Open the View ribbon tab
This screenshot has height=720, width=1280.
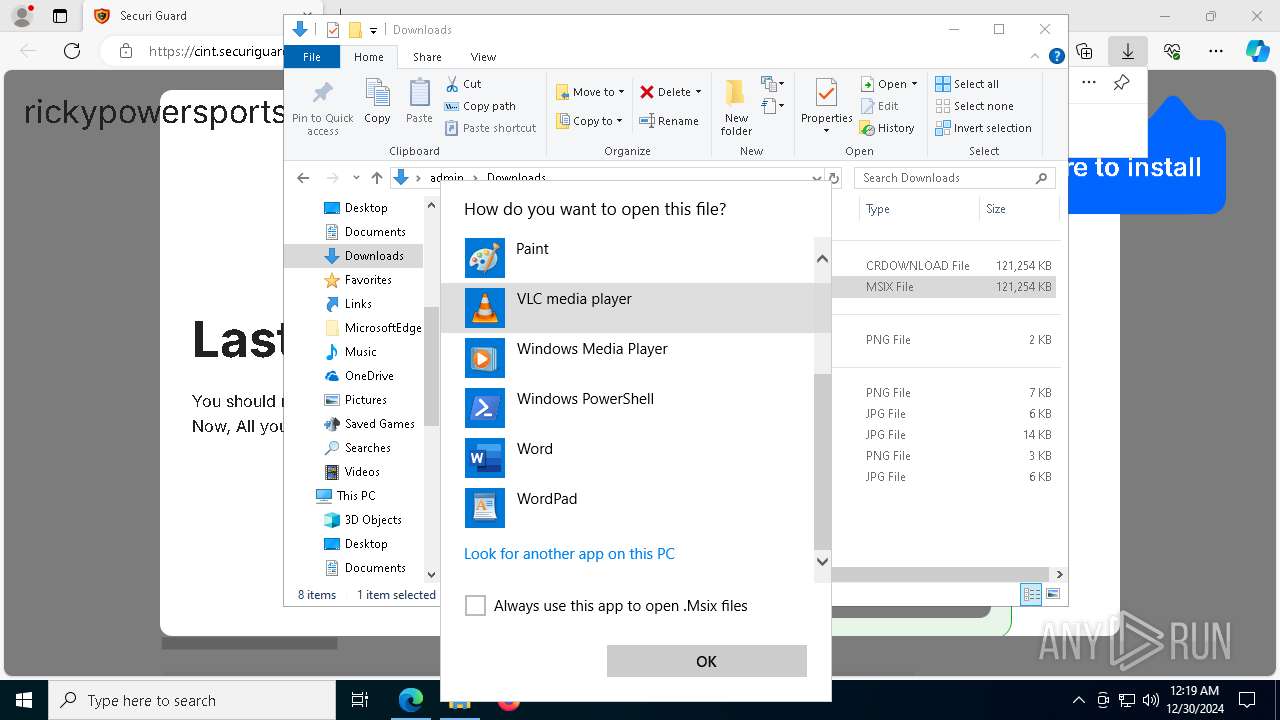(483, 57)
